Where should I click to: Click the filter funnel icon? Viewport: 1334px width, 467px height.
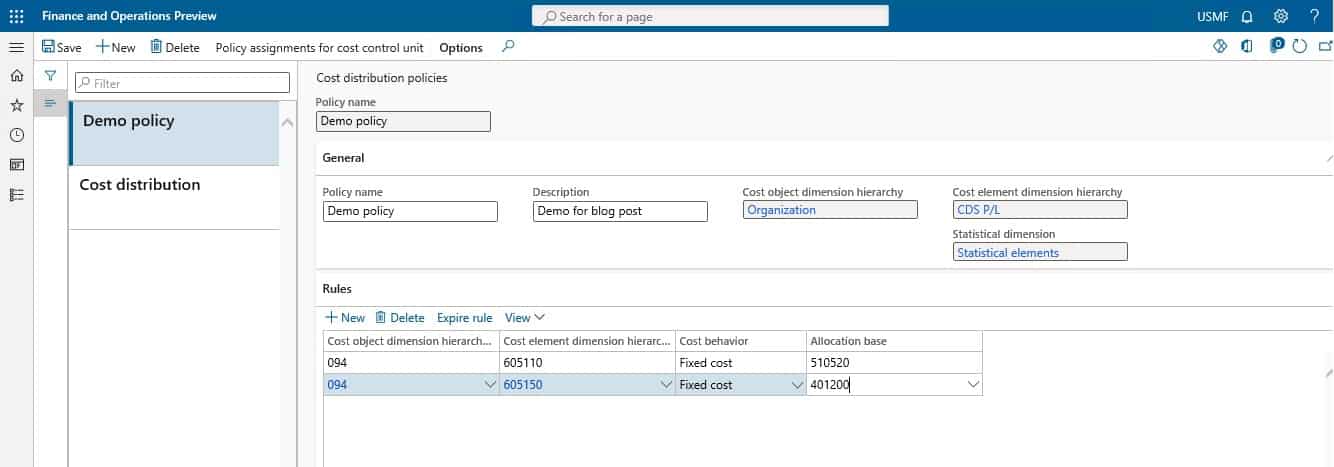(x=50, y=76)
